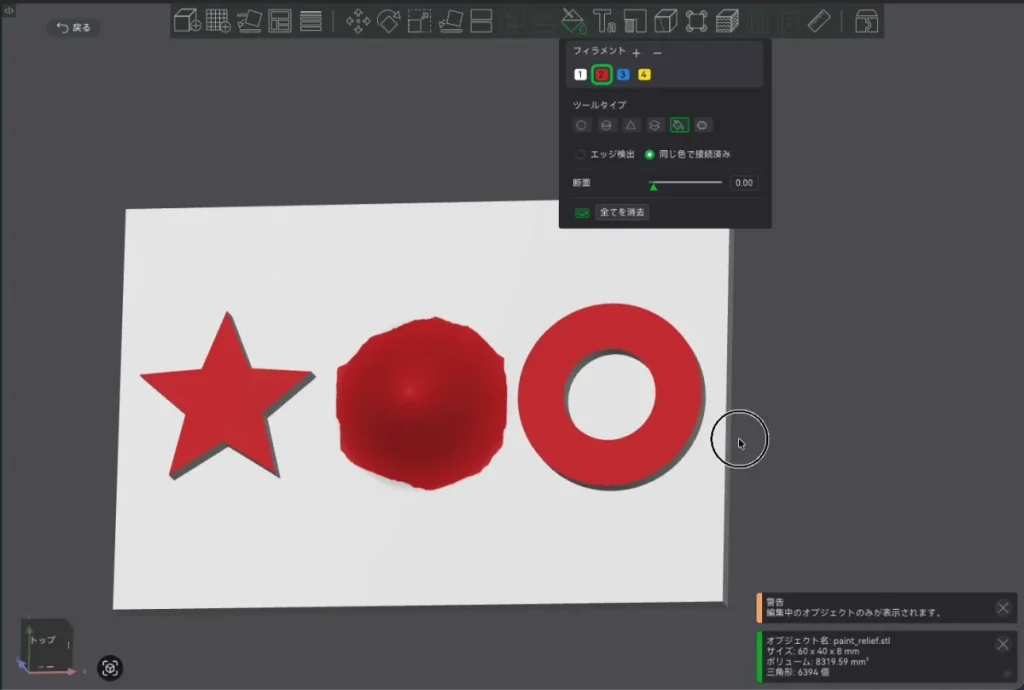Select the Rotate tool
Image resolution: width=1024 pixels, height=690 pixels.
click(389, 21)
